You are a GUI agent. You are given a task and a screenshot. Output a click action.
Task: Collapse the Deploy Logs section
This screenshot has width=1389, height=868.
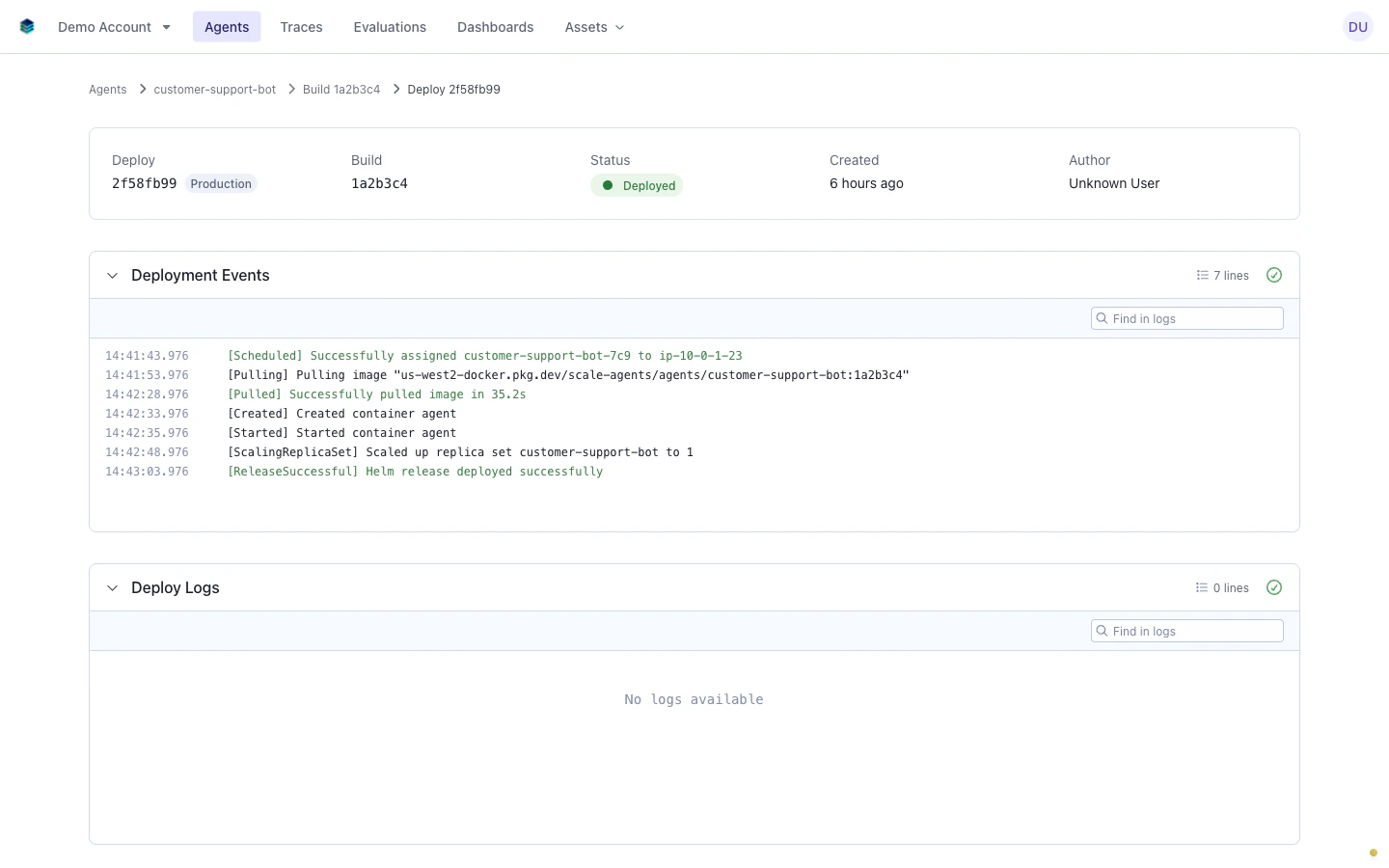point(112,588)
